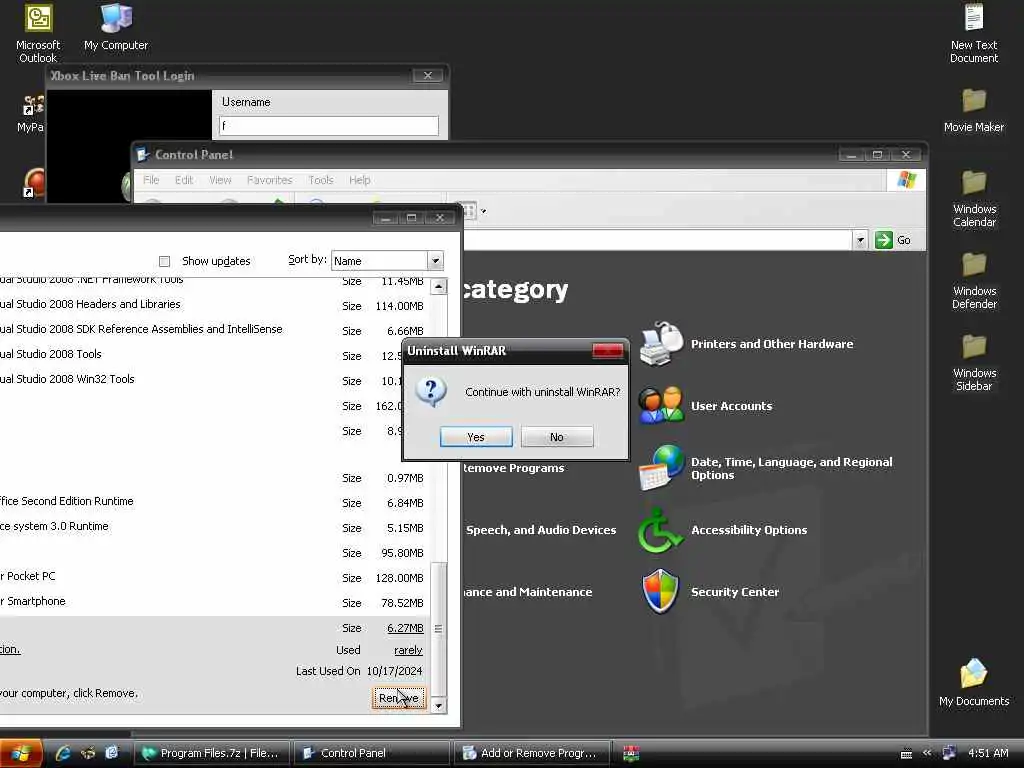Click Go button text in address bar
This screenshot has height=768, width=1024.
(904, 240)
